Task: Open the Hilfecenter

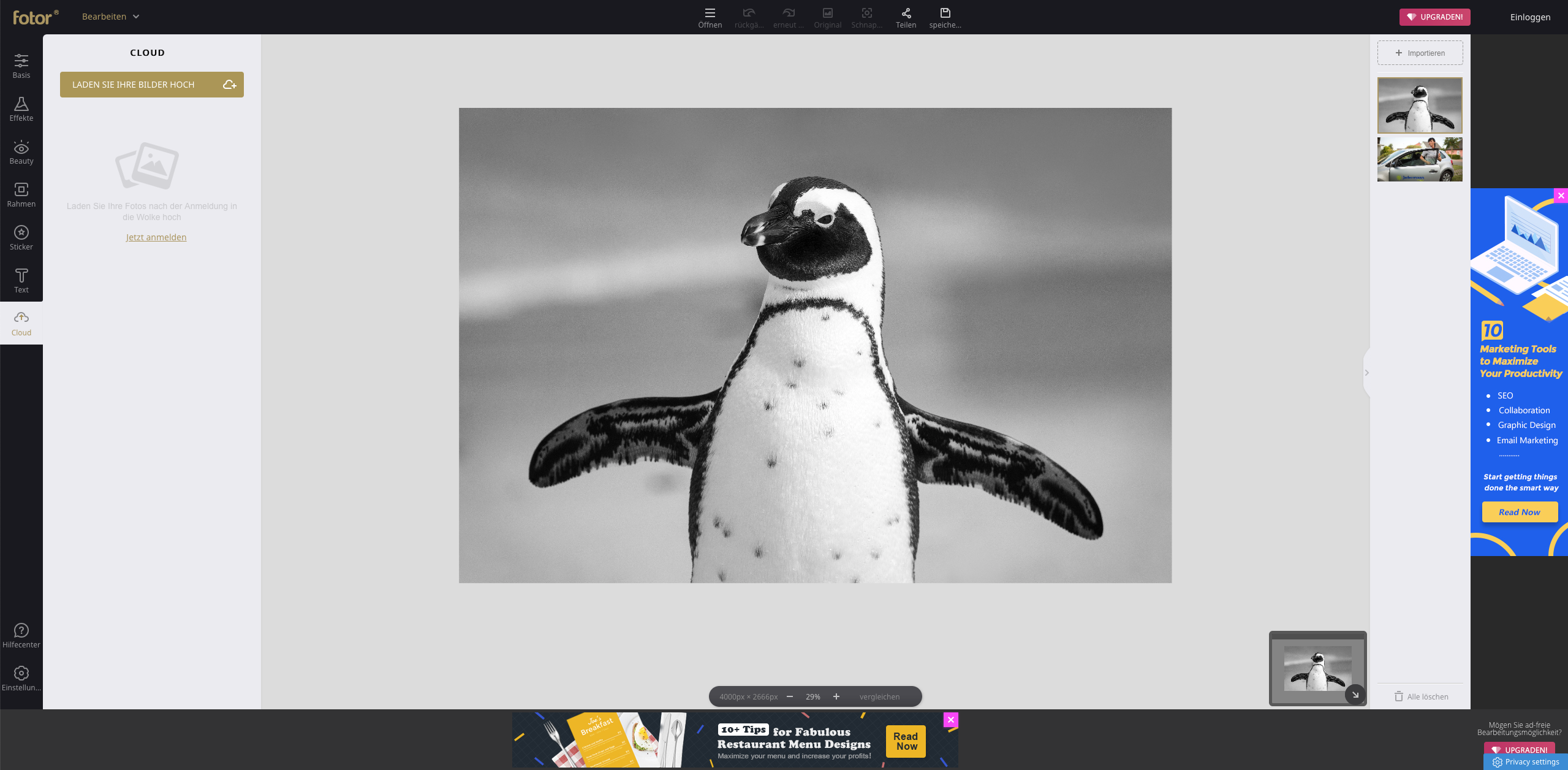Action: [21, 636]
